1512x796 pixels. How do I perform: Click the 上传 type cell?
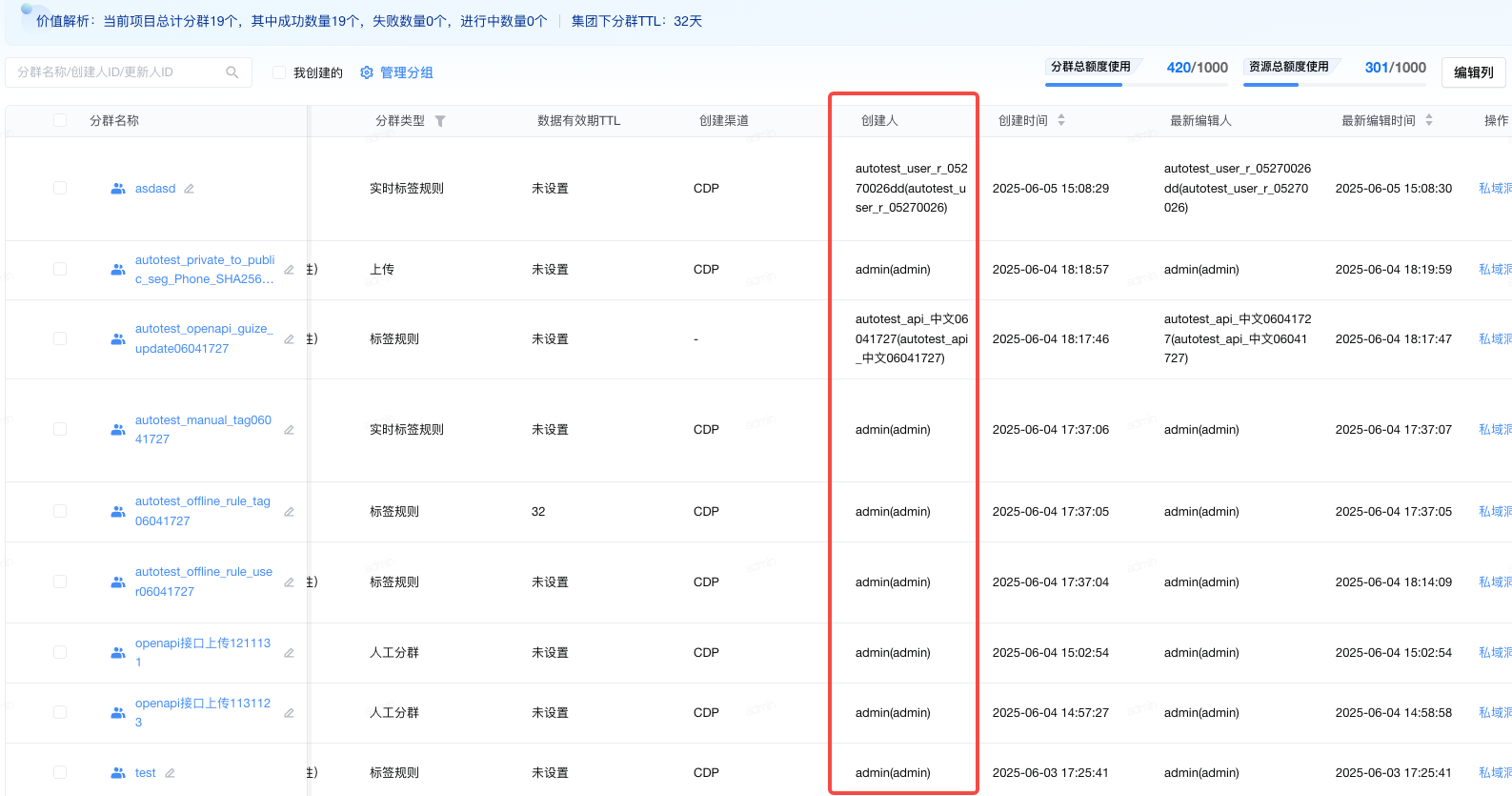pos(382,270)
